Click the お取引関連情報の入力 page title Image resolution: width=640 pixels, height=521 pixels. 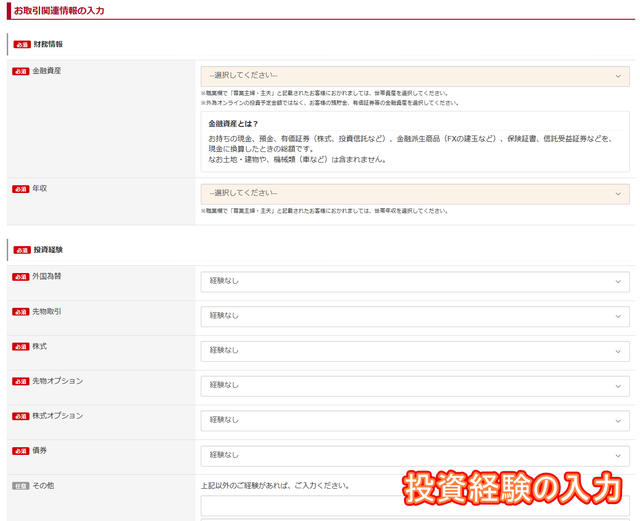(59, 11)
